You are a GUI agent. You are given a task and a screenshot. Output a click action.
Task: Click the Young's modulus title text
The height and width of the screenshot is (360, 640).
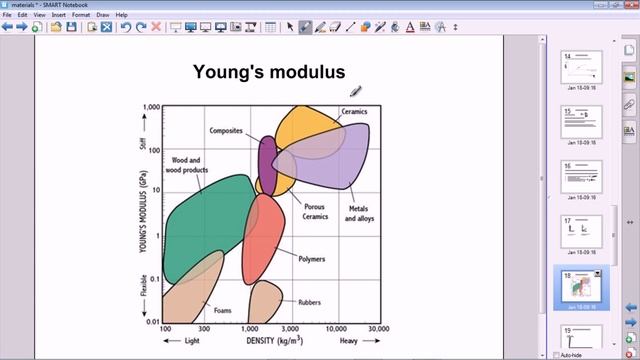(x=269, y=72)
